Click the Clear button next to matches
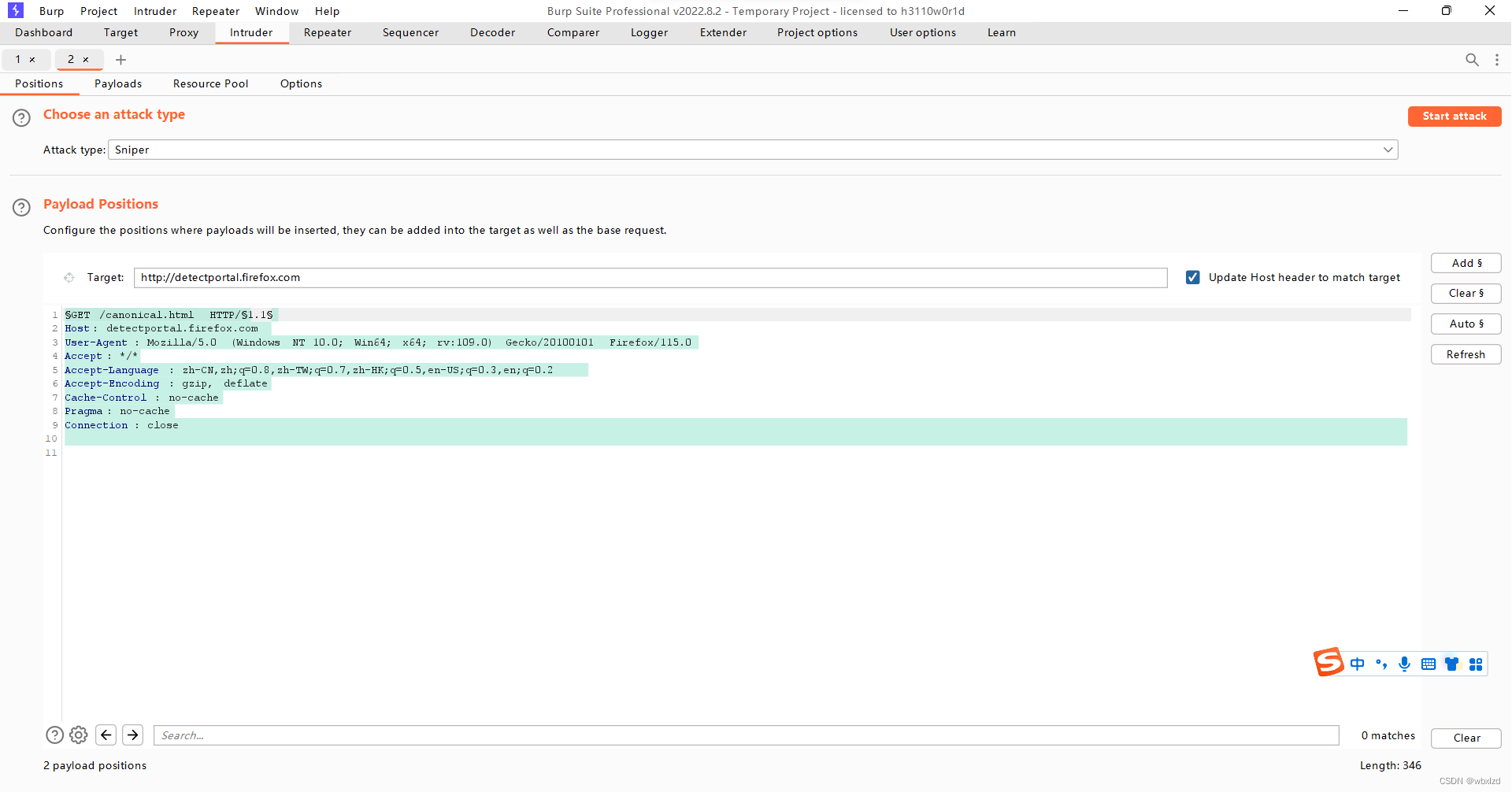Screen dimensions: 1512x792 (x=1466, y=738)
